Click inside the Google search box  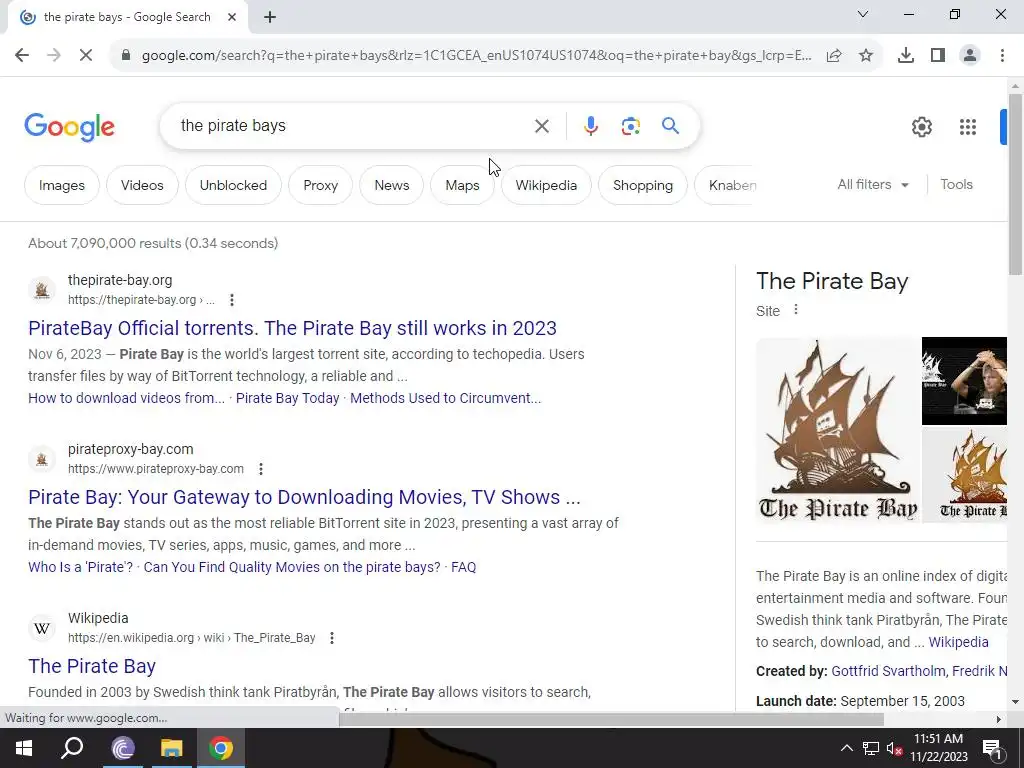(353, 126)
